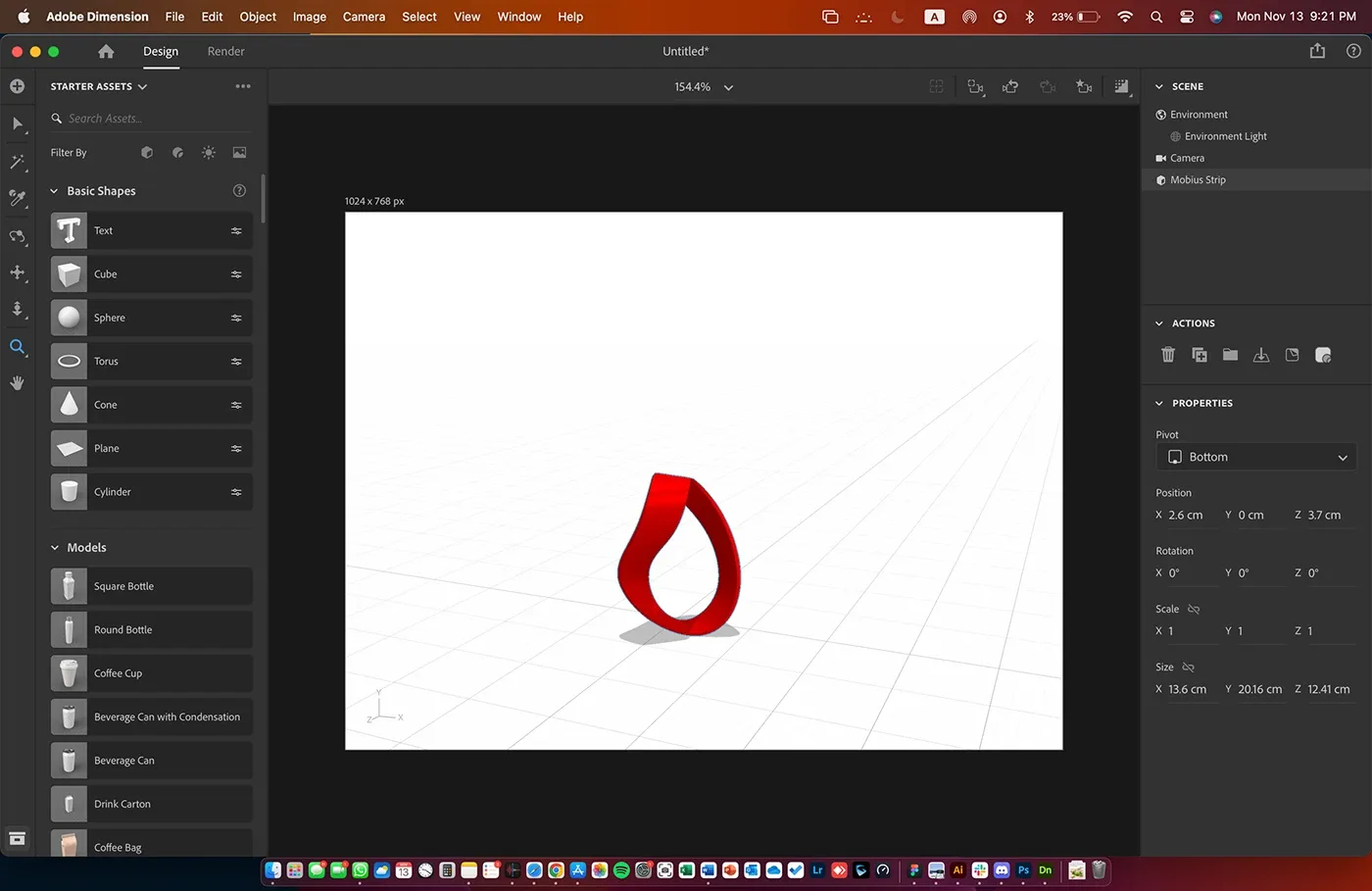Collapse the Actions panel
This screenshot has height=891, width=1372.
point(1159,323)
